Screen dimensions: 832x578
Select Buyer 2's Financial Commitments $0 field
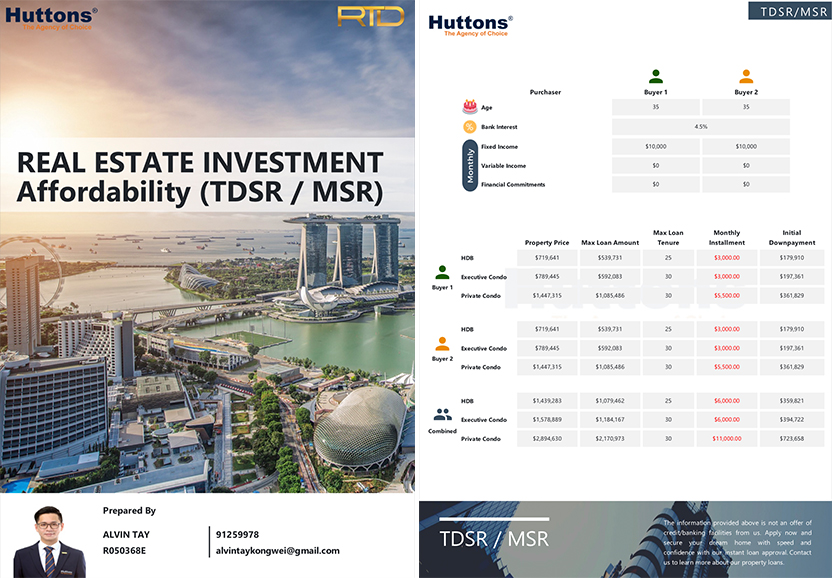(x=746, y=184)
